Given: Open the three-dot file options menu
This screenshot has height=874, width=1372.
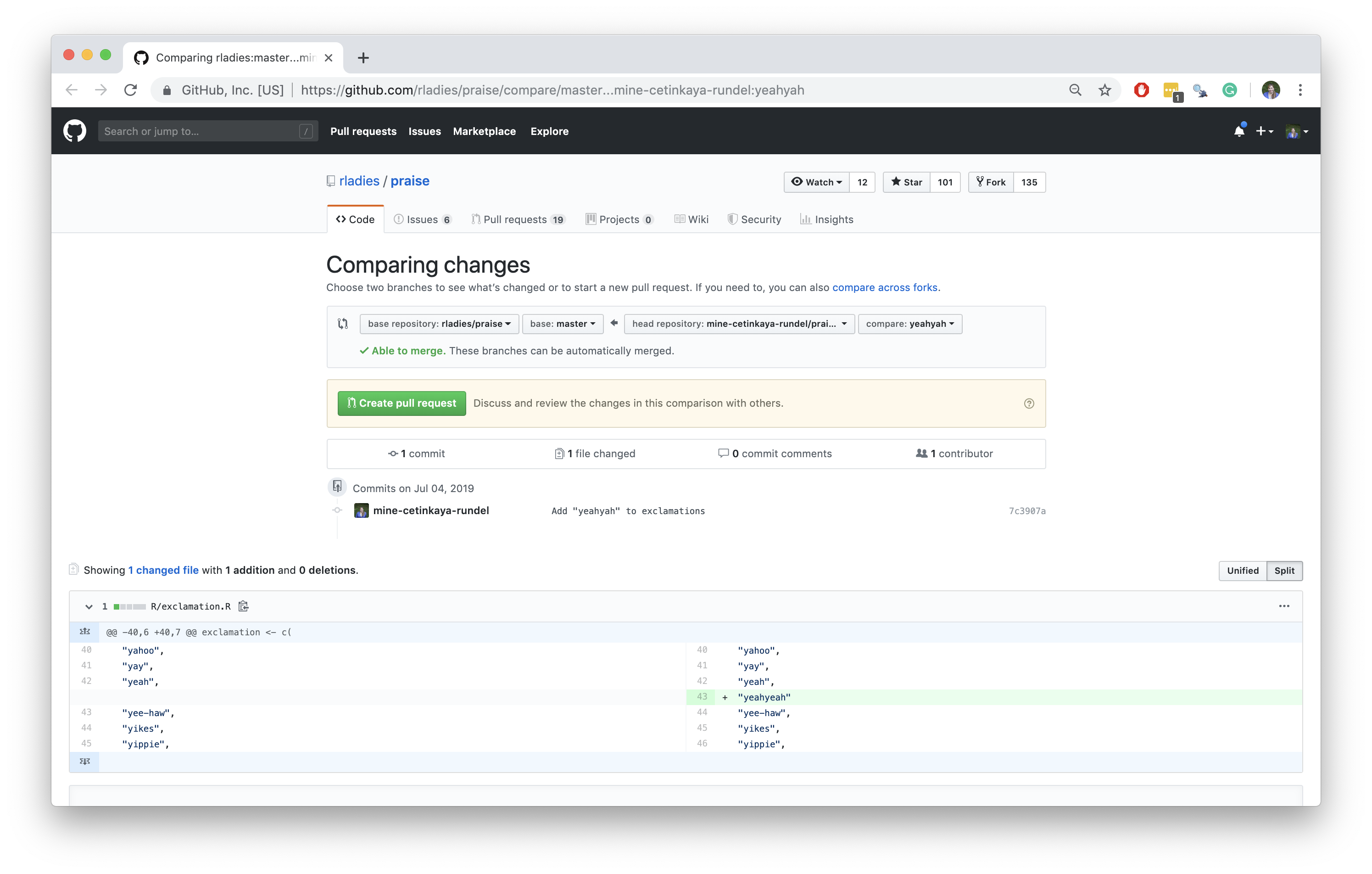Looking at the screenshot, I should tap(1284, 606).
